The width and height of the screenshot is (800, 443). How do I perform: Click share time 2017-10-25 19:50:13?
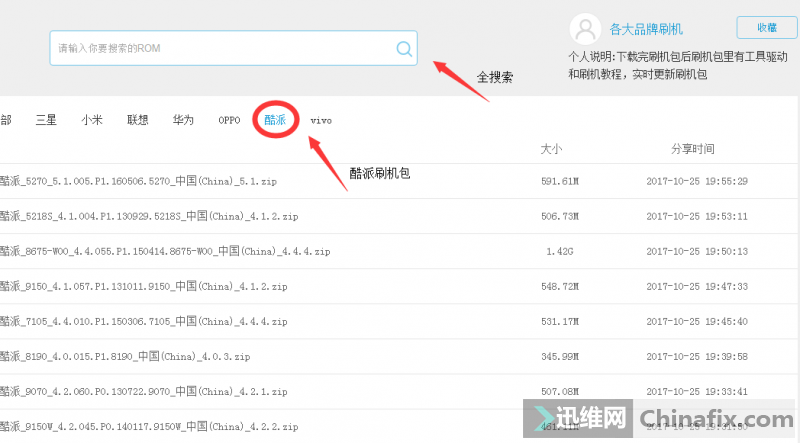pos(697,252)
